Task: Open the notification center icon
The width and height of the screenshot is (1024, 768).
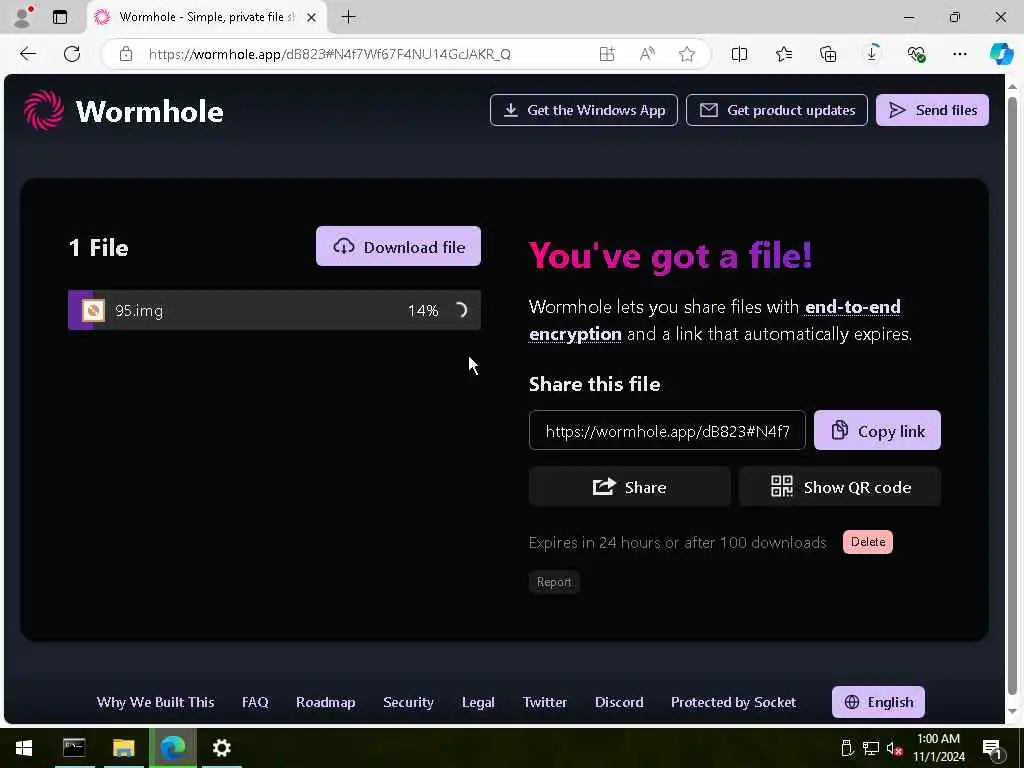Action: click(x=992, y=748)
